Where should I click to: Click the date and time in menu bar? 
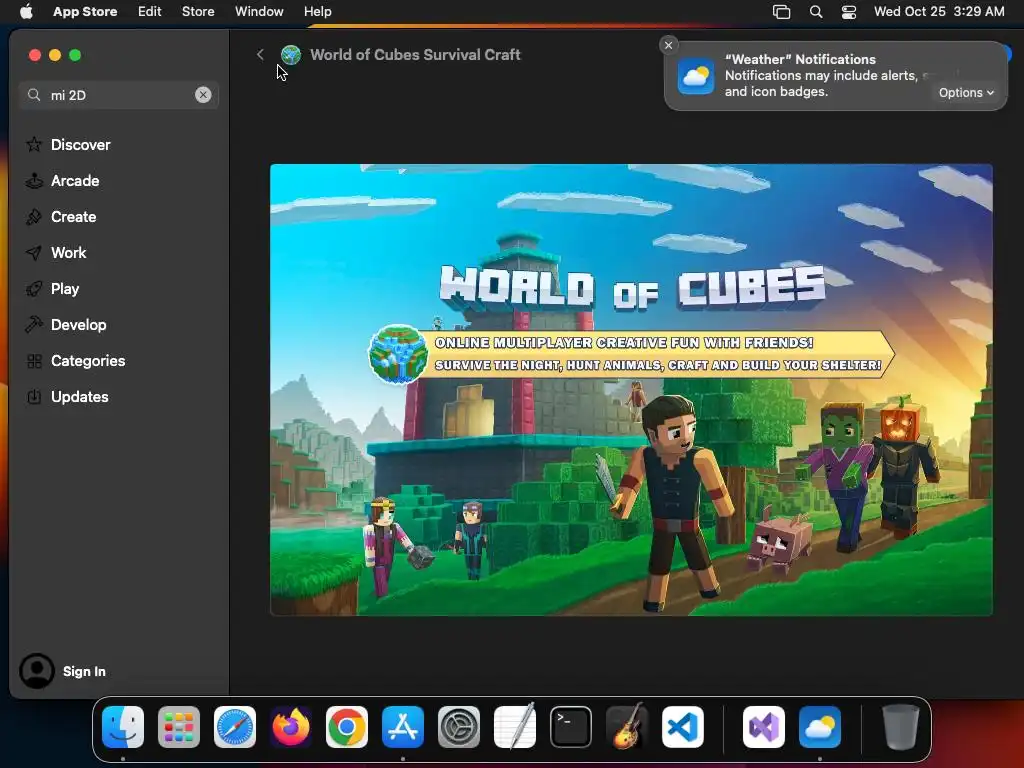tap(939, 12)
